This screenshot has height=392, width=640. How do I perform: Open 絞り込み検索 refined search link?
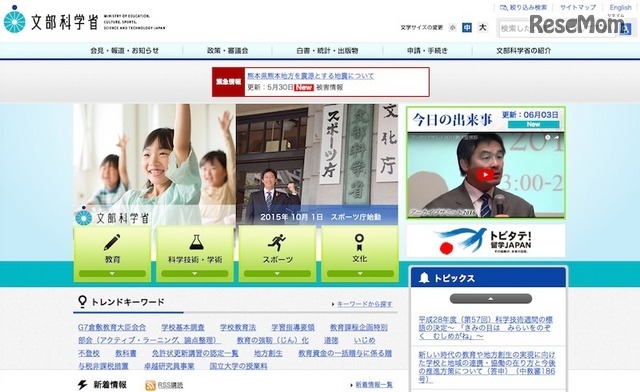pyautogui.click(x=524, y=7)
